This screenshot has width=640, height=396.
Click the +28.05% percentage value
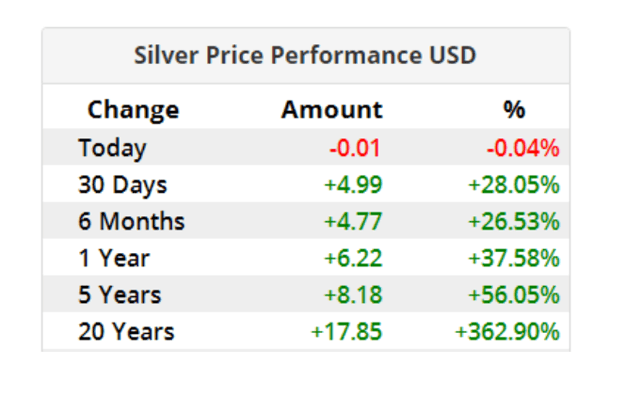click(x=514, y=185)
